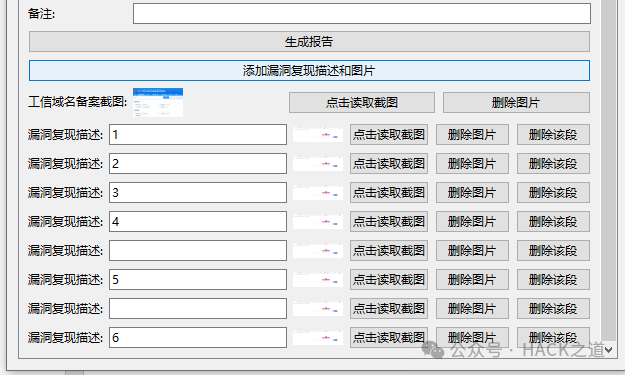This screenshot has width=625, height=375.
Task: Click 删除图片 for description row 3
Action: coord(472,193)
